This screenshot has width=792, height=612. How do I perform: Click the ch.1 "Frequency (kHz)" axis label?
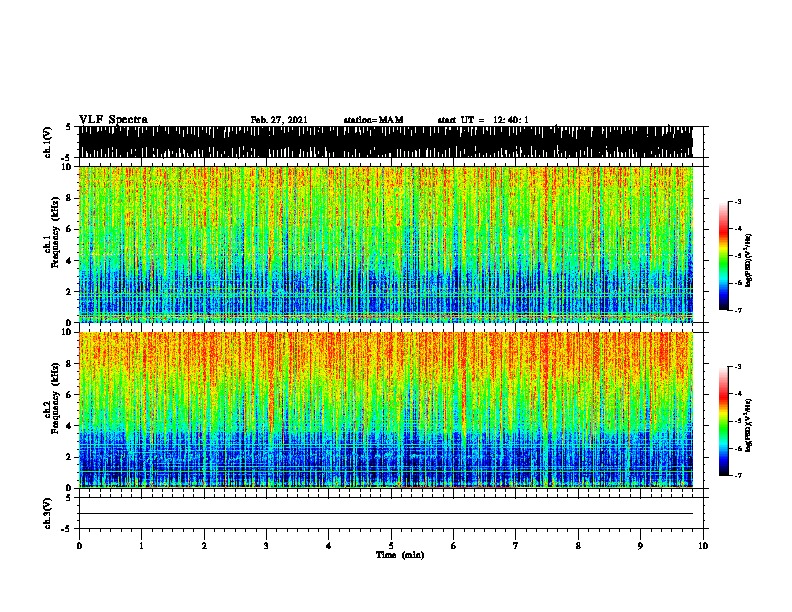coord(54,232)
